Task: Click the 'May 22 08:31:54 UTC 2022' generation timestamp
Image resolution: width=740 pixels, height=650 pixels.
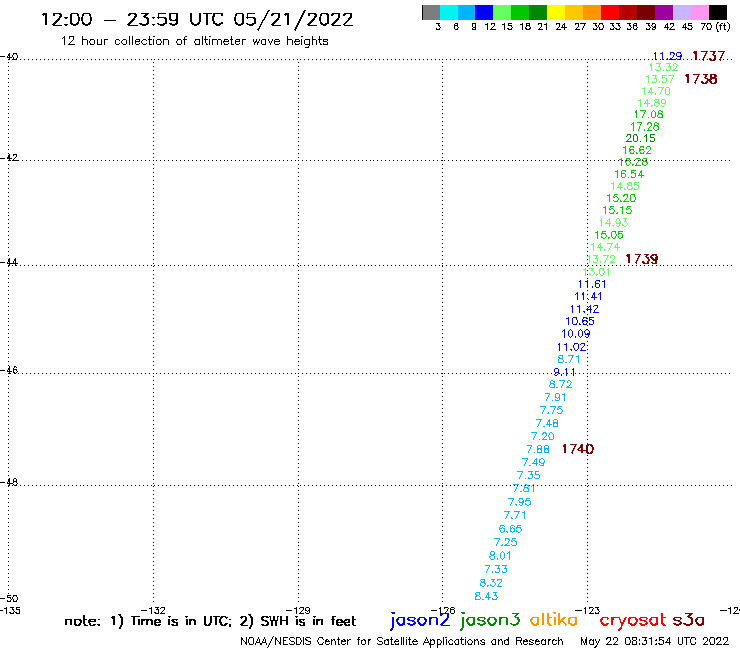Action: point(655,641)
